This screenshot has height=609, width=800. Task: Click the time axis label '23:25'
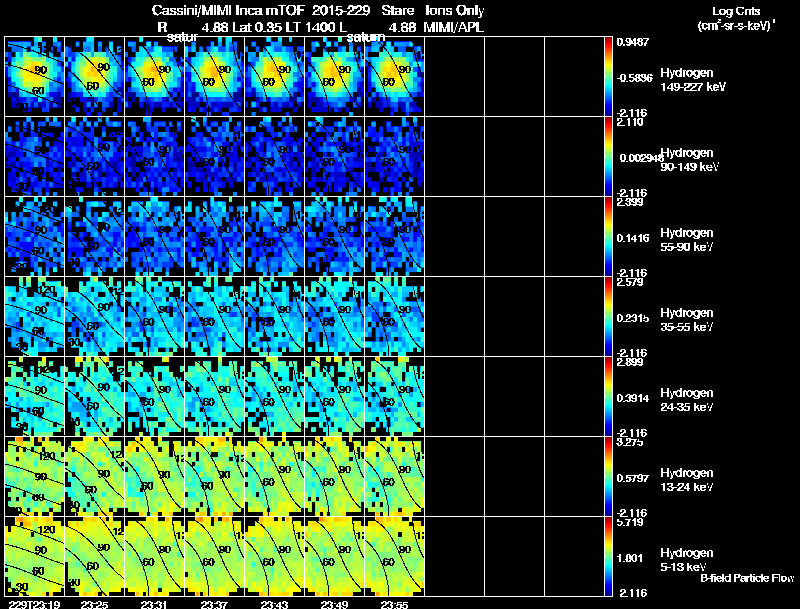(94, 605)
